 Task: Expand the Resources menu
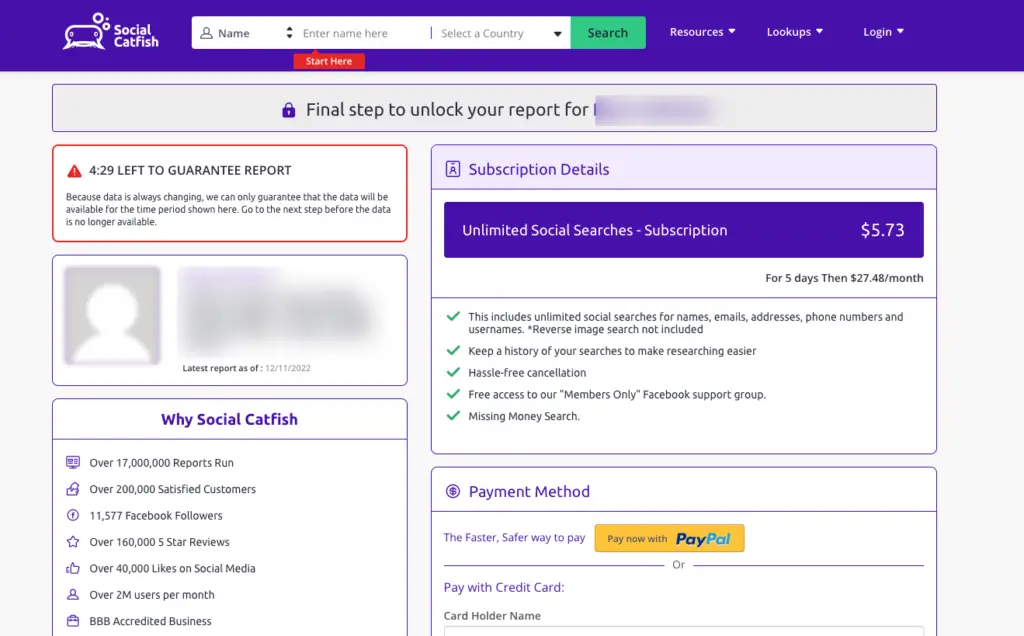(702, 31)
